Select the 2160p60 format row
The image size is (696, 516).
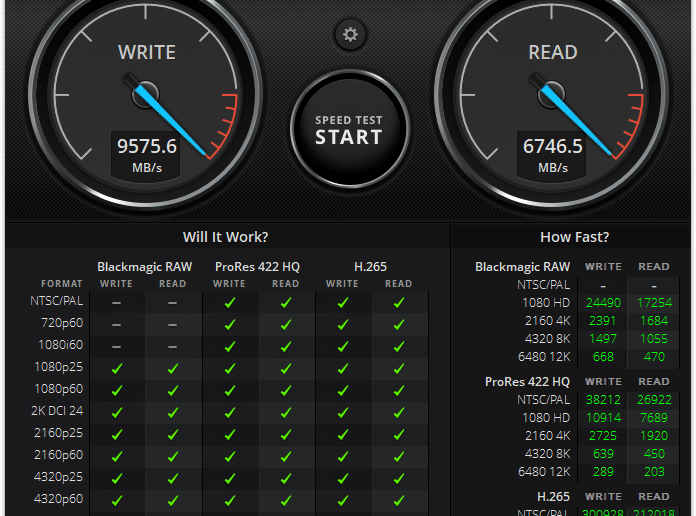[59, 455]
